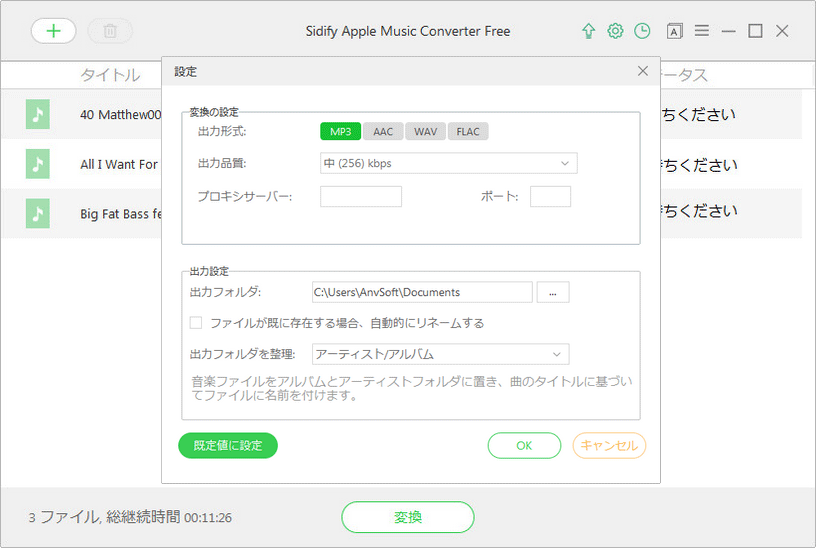Click 既定値に設定 reset button
The height and width of the screenshot is (548, 816).
click(x=228, y=445)
